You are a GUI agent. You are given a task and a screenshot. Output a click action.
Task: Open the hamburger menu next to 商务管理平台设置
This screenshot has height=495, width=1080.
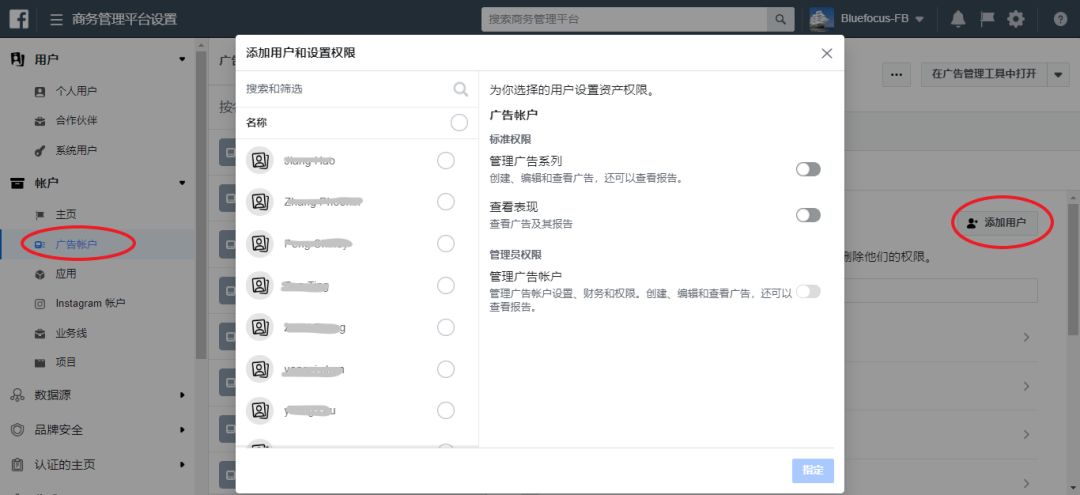(56, 19)
